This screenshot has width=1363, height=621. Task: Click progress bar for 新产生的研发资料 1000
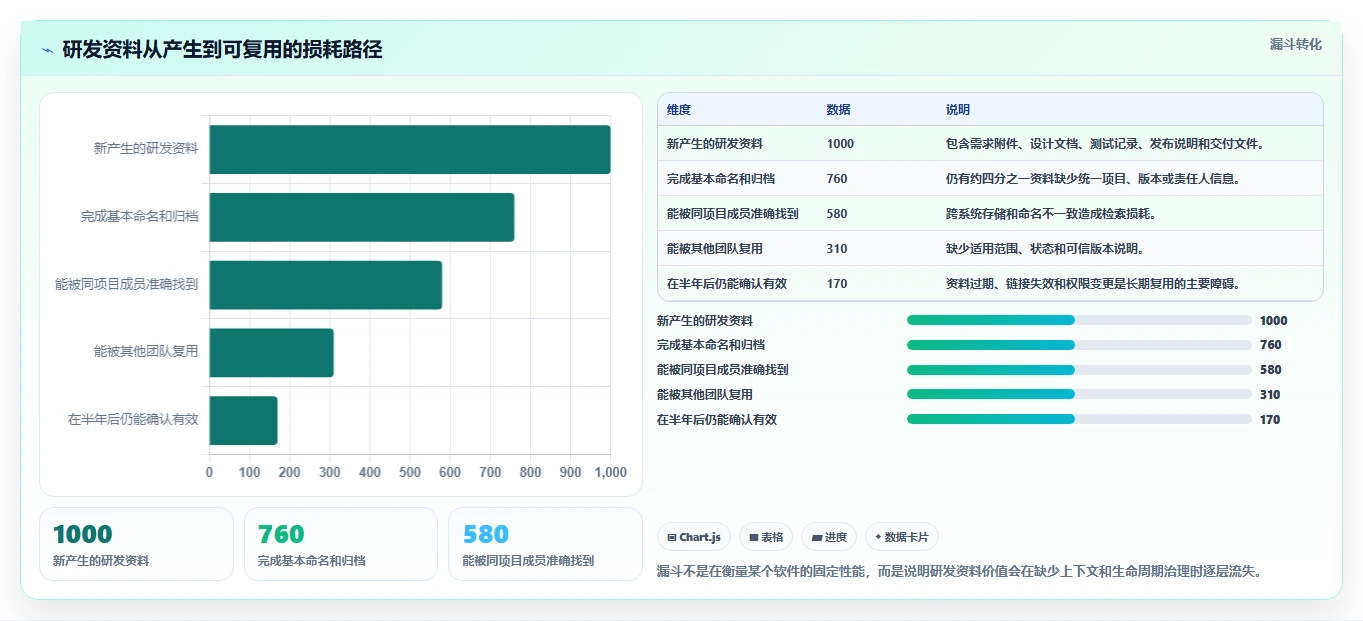click(x=1079, y=320)
